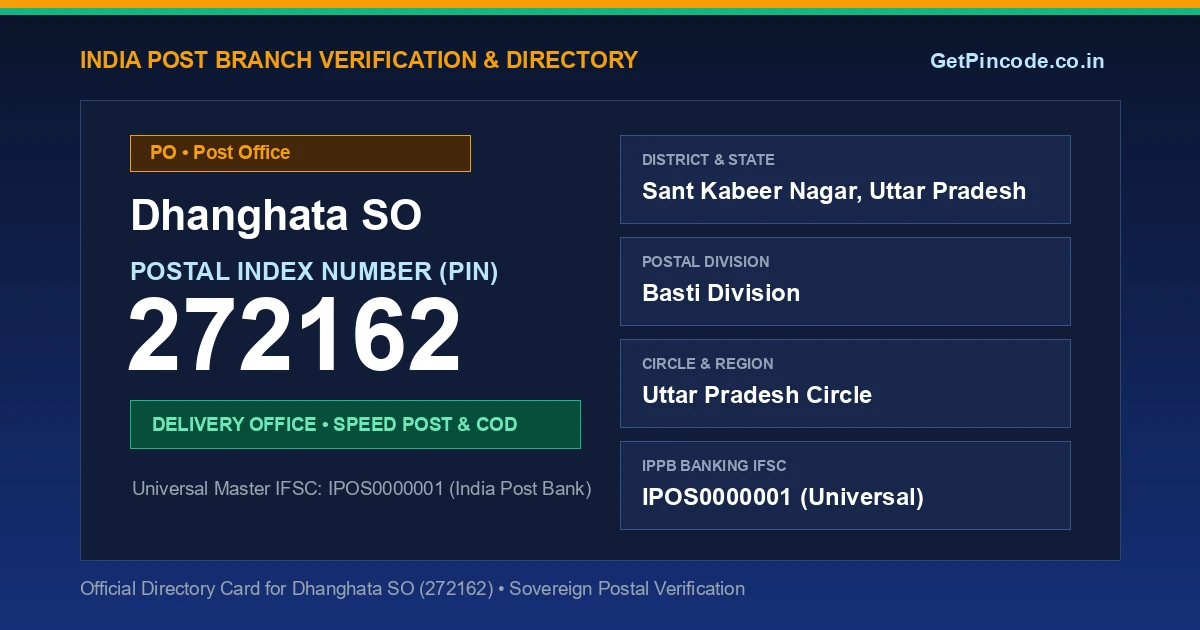
Task: Click the Official Directory Card footer text
Action: pyautogui.click(x=412, y=589)
